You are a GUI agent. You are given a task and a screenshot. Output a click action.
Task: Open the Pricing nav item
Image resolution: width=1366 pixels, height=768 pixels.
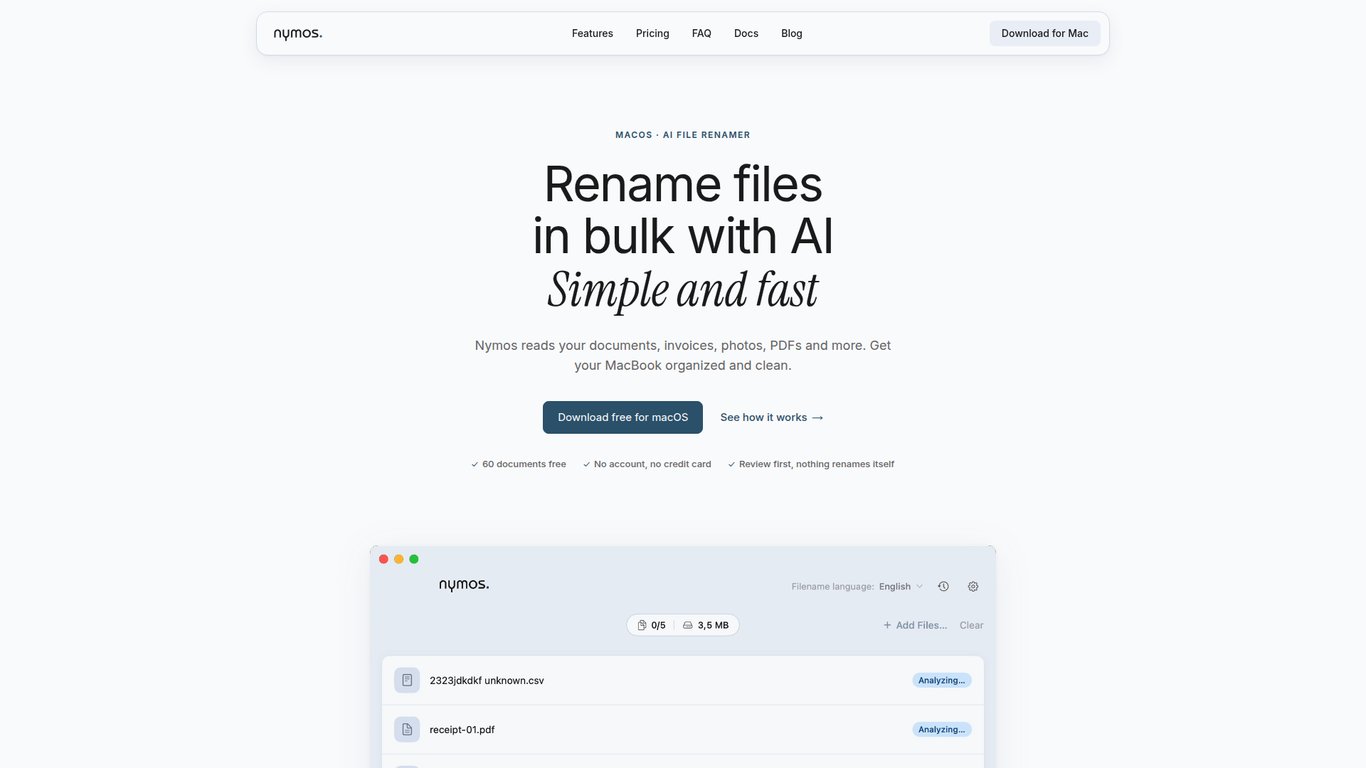tap(652, 34)
